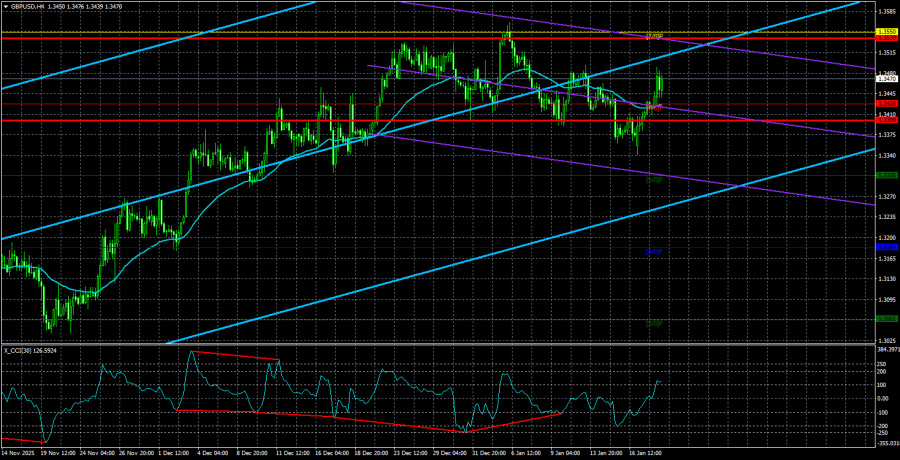Click the yellow 1.3550 price label
Image resolution: width=900 pixels, height=460 pixels.
[886, 32]
